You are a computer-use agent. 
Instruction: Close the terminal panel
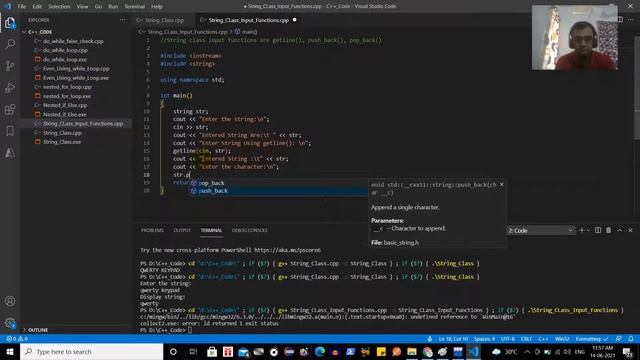click(630, 230)
